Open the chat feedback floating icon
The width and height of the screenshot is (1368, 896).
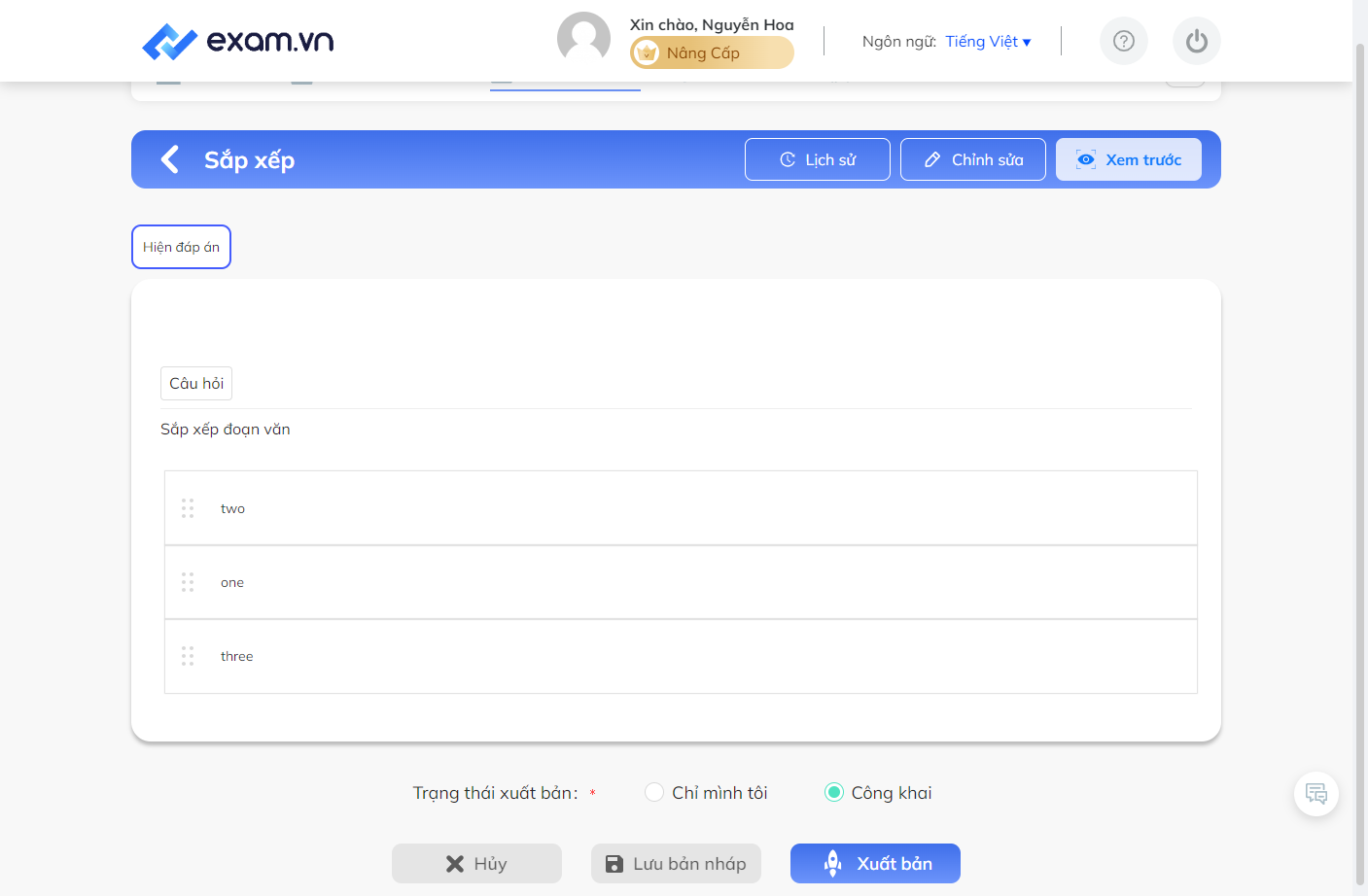click(1316, 794)
